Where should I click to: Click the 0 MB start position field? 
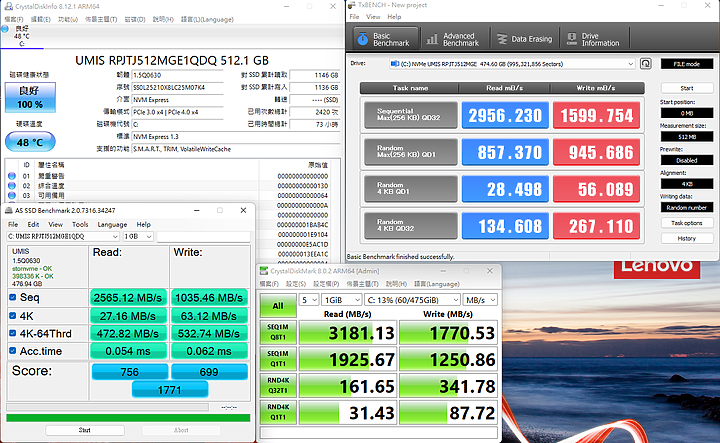pyautogui.click(x=686, y=113)
